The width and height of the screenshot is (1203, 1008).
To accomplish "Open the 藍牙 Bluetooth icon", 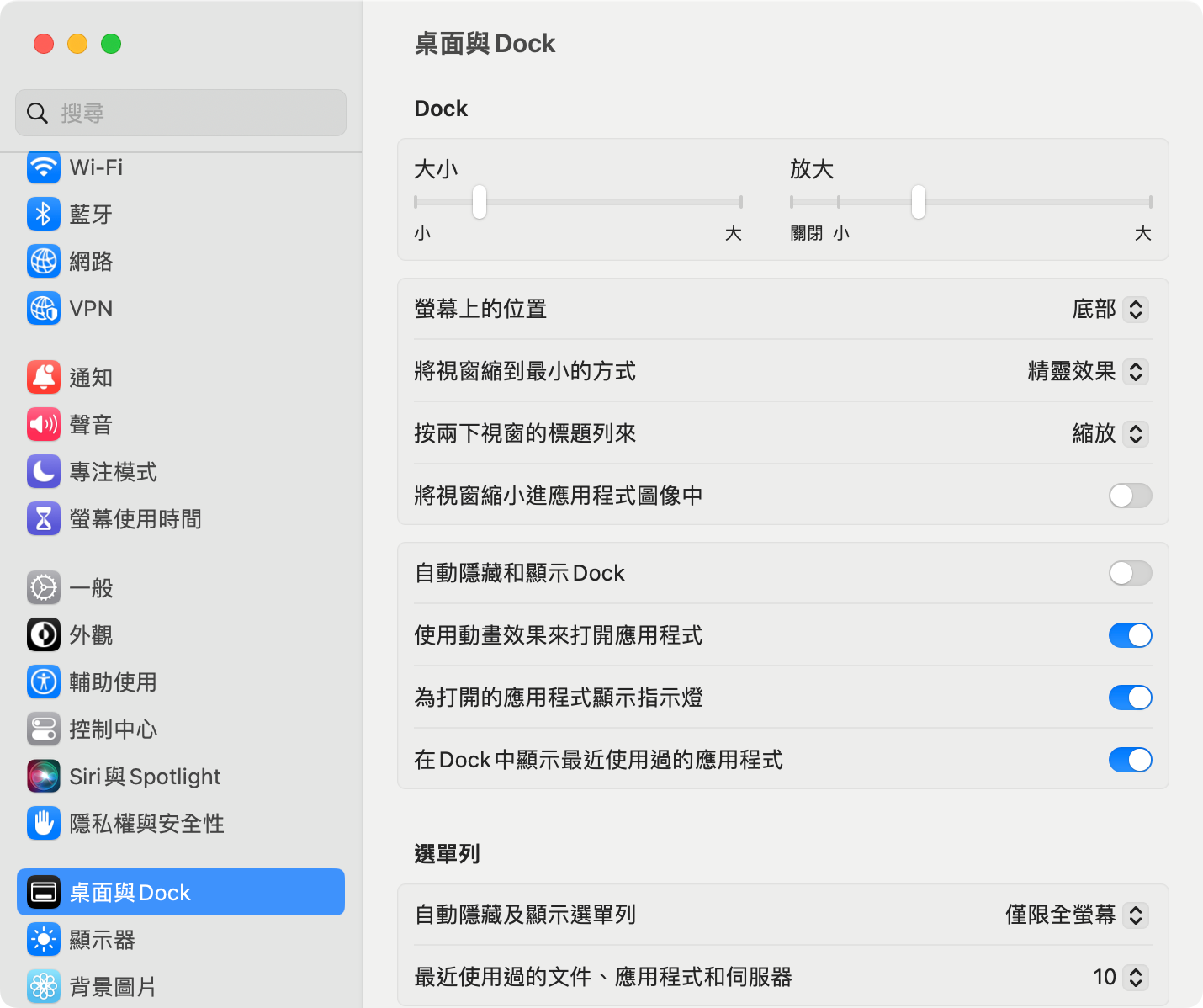I will click(x=44, y=215).
